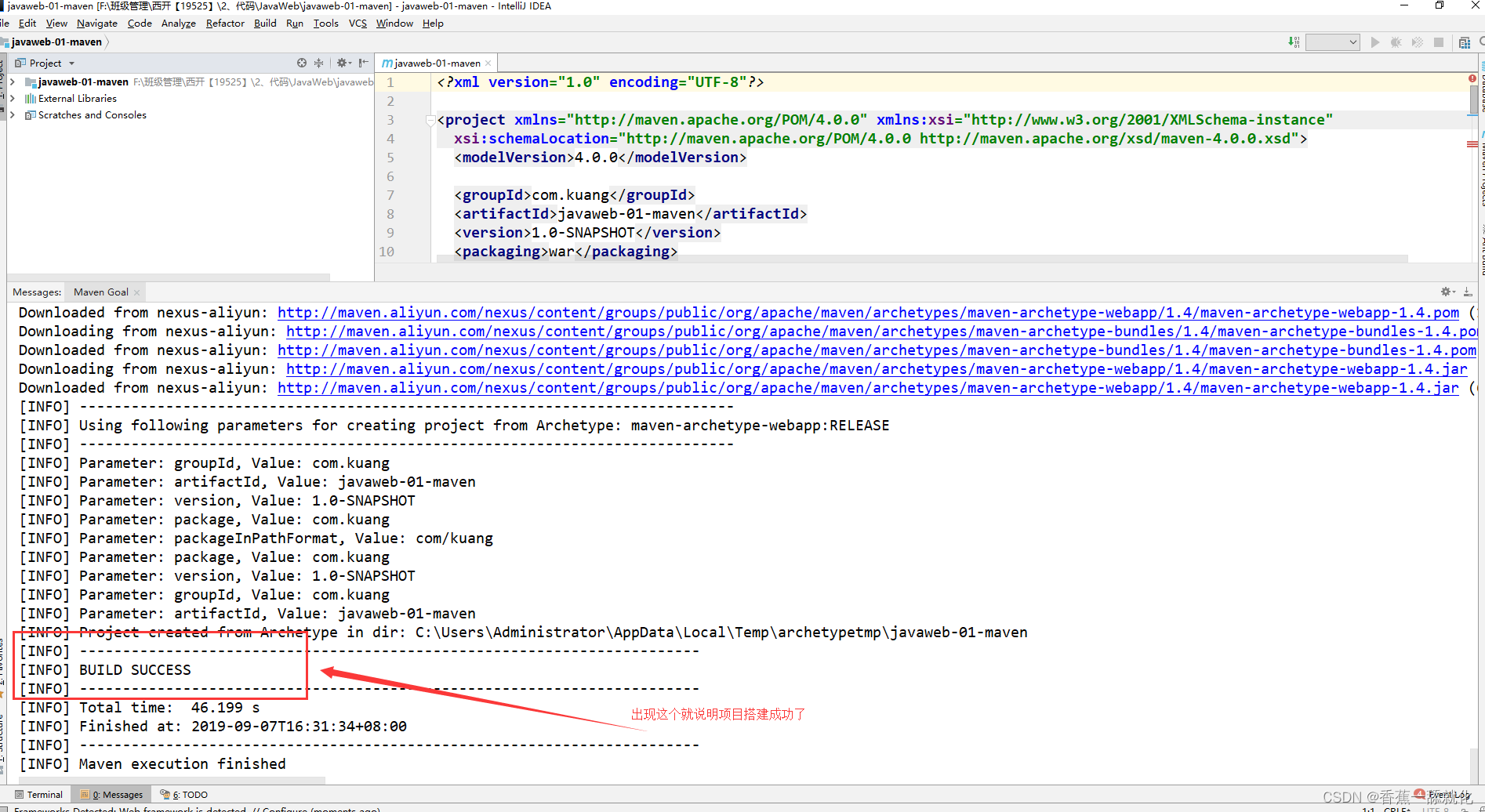
Task: Open the Terminal tool window tab
Action: click(x=38, y=794)
